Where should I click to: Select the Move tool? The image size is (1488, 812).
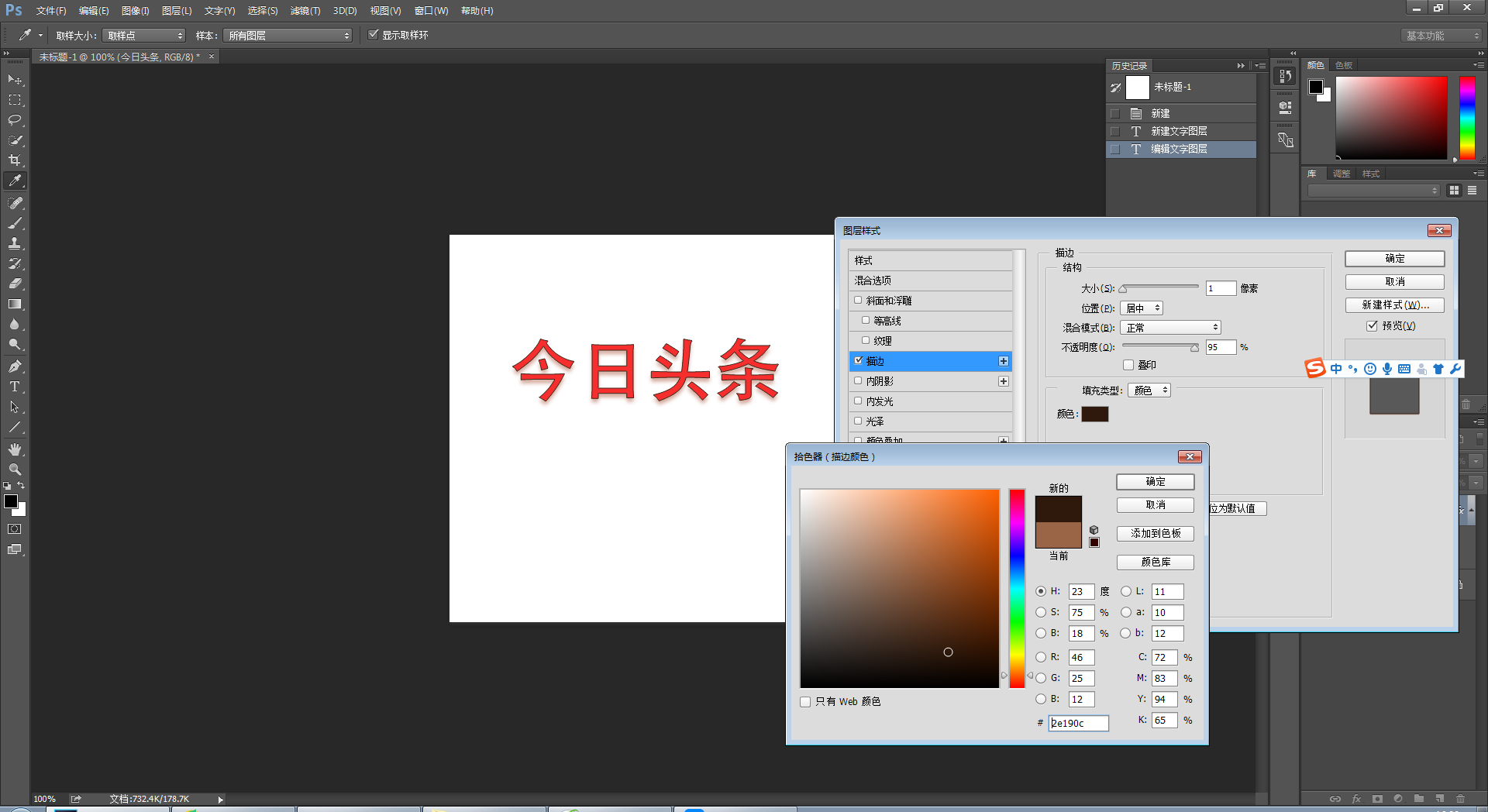click(15, 80)
